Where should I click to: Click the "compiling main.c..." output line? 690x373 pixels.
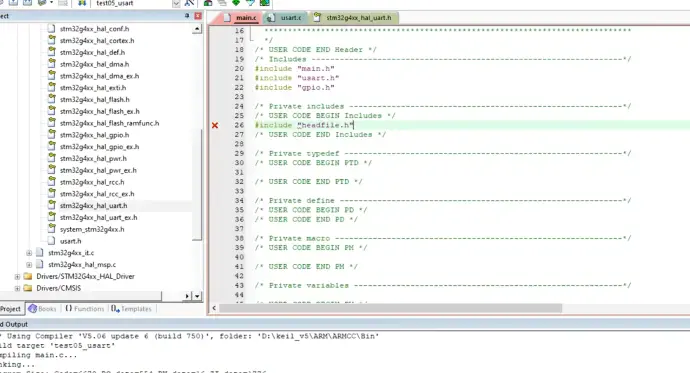38,355
